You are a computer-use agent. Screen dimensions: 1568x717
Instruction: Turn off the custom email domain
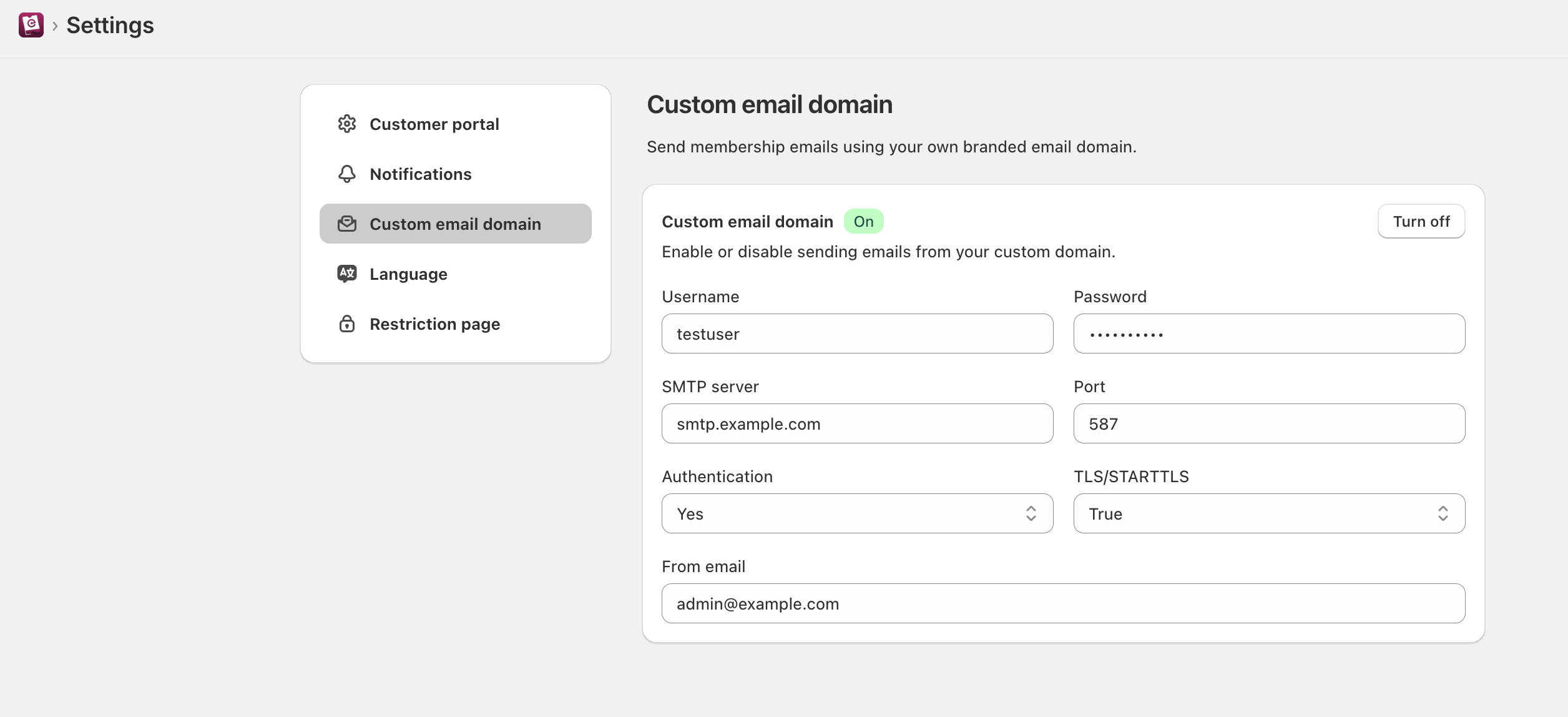pos(1421,221)
